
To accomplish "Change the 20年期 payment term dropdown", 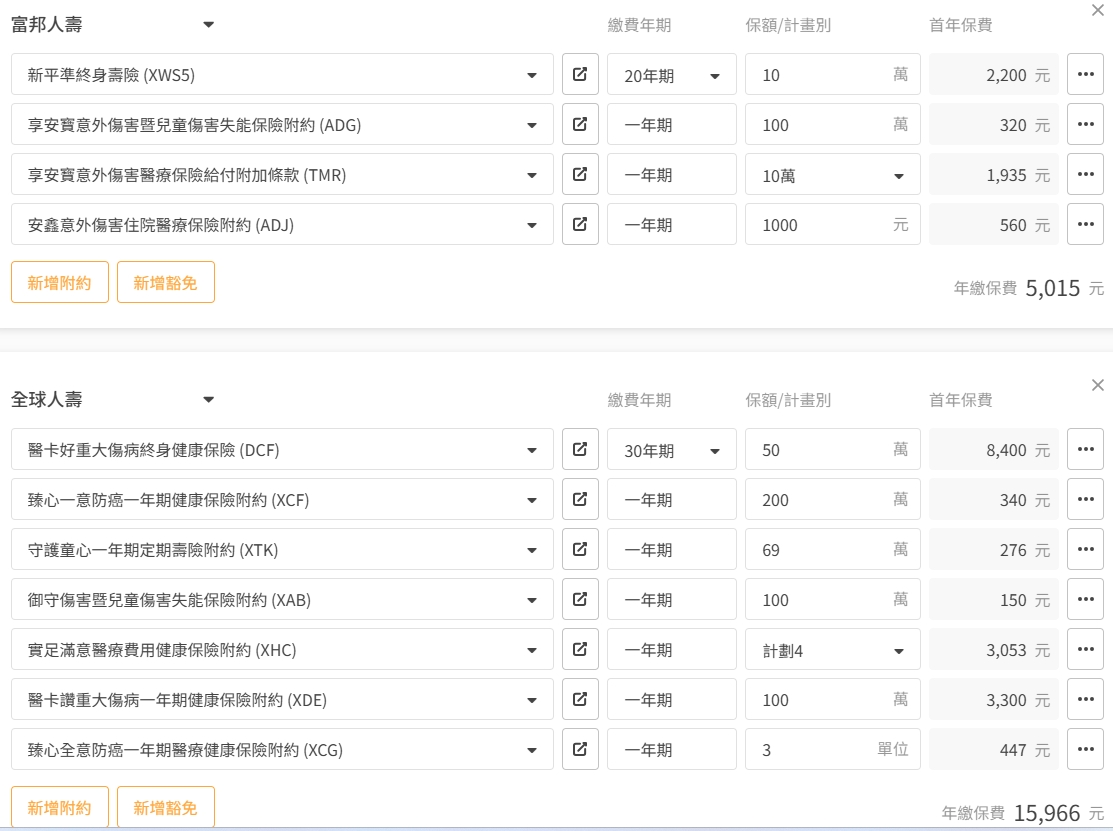I will 671,75.
